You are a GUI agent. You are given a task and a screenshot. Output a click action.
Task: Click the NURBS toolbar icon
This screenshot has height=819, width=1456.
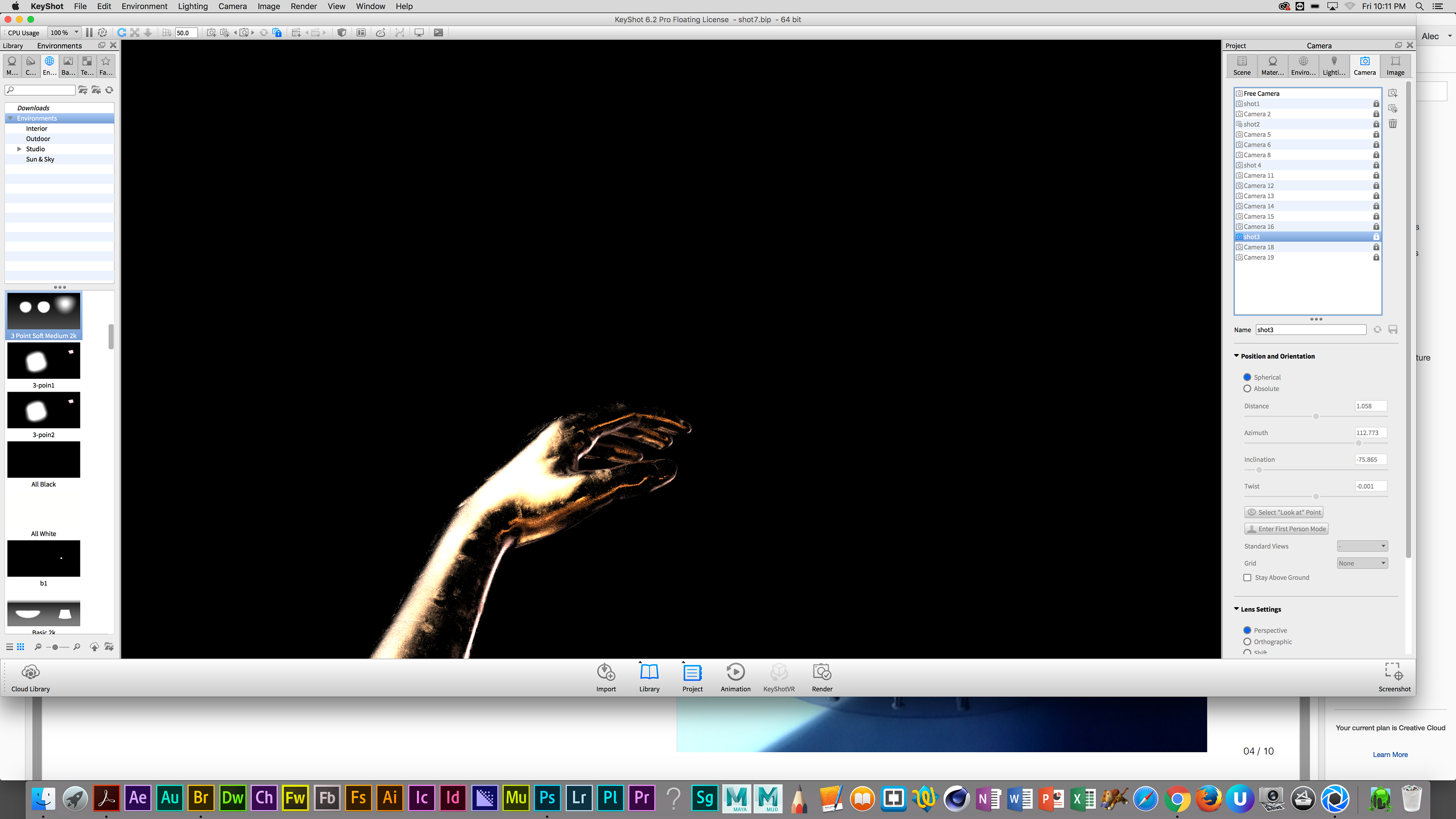(400, 33)
